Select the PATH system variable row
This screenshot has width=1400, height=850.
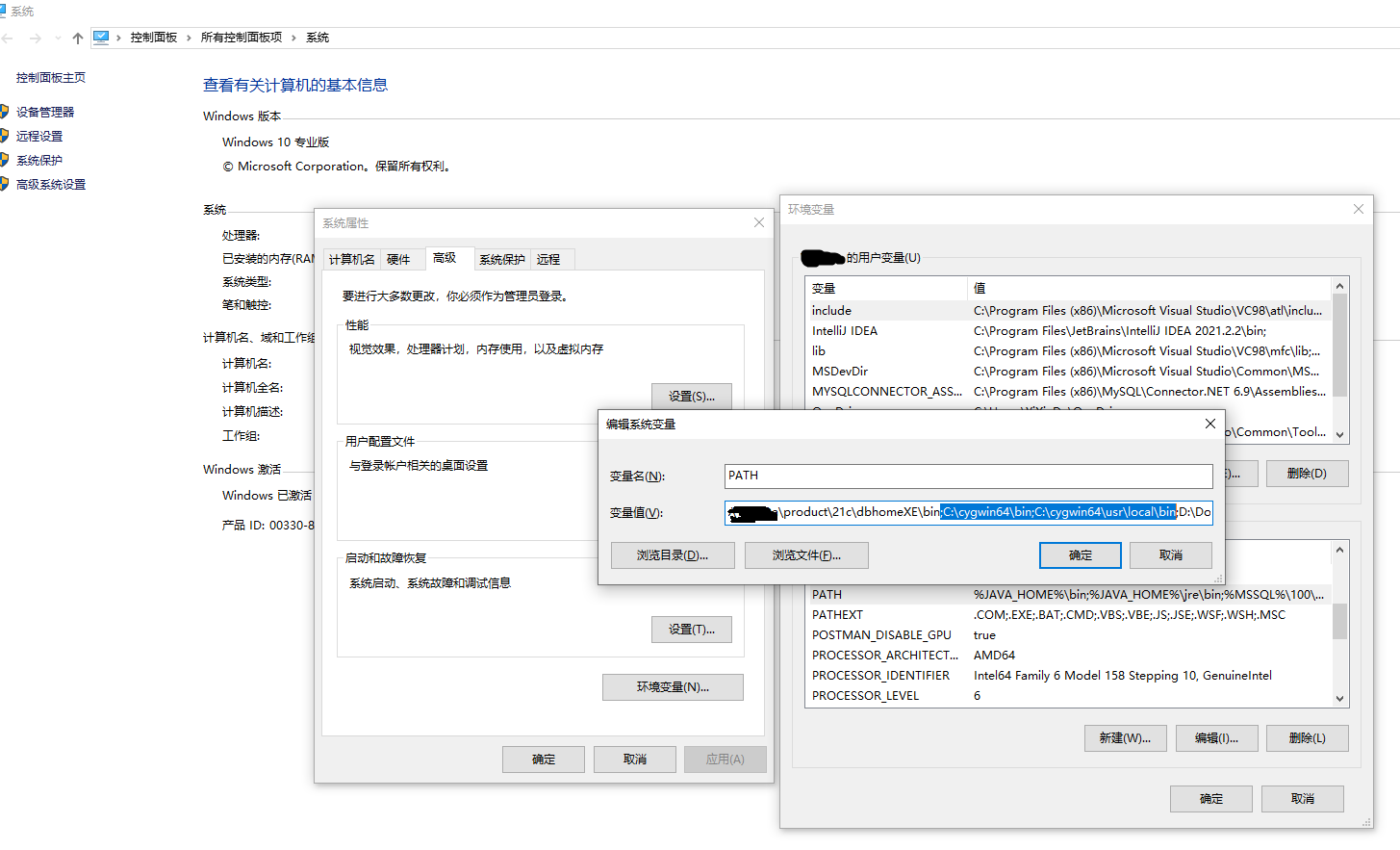[1068, 595]
